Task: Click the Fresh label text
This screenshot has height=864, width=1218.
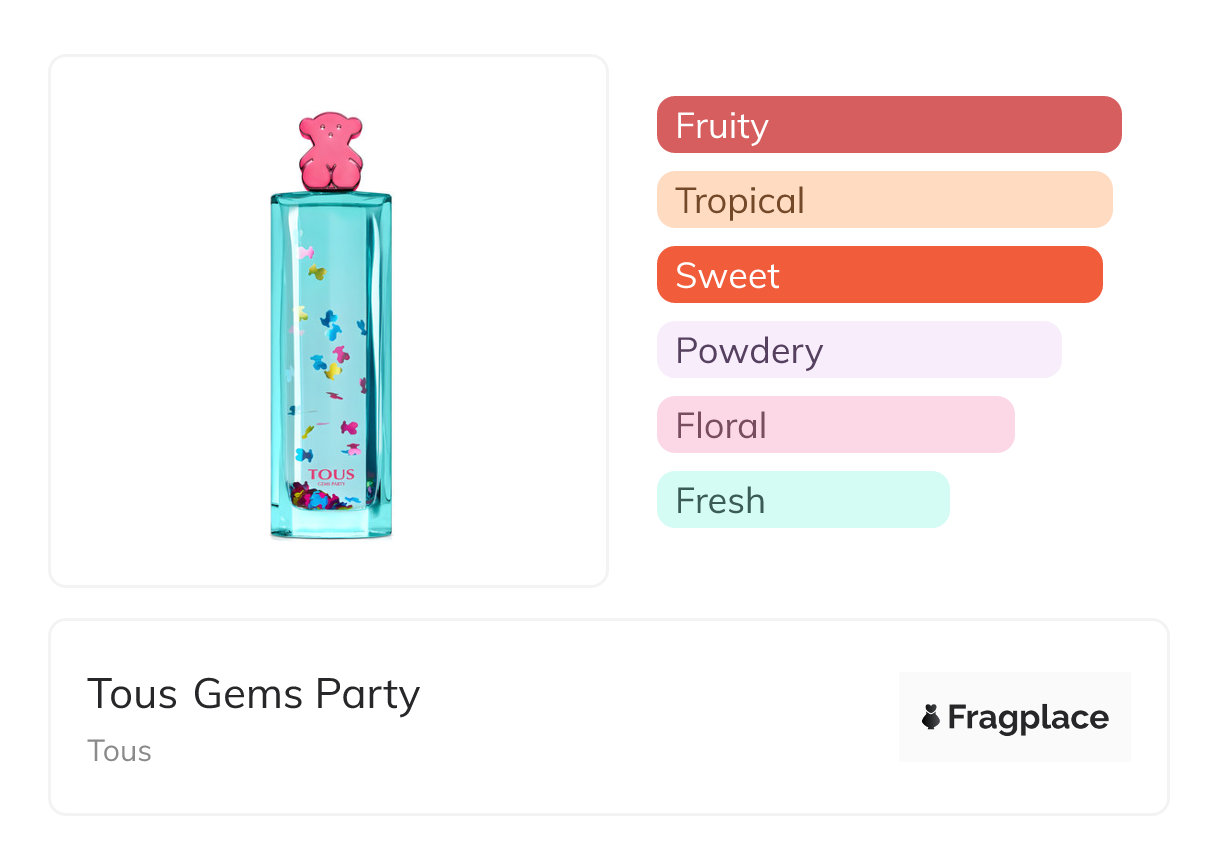Action: pyautogui.click(x=720, y=501)
